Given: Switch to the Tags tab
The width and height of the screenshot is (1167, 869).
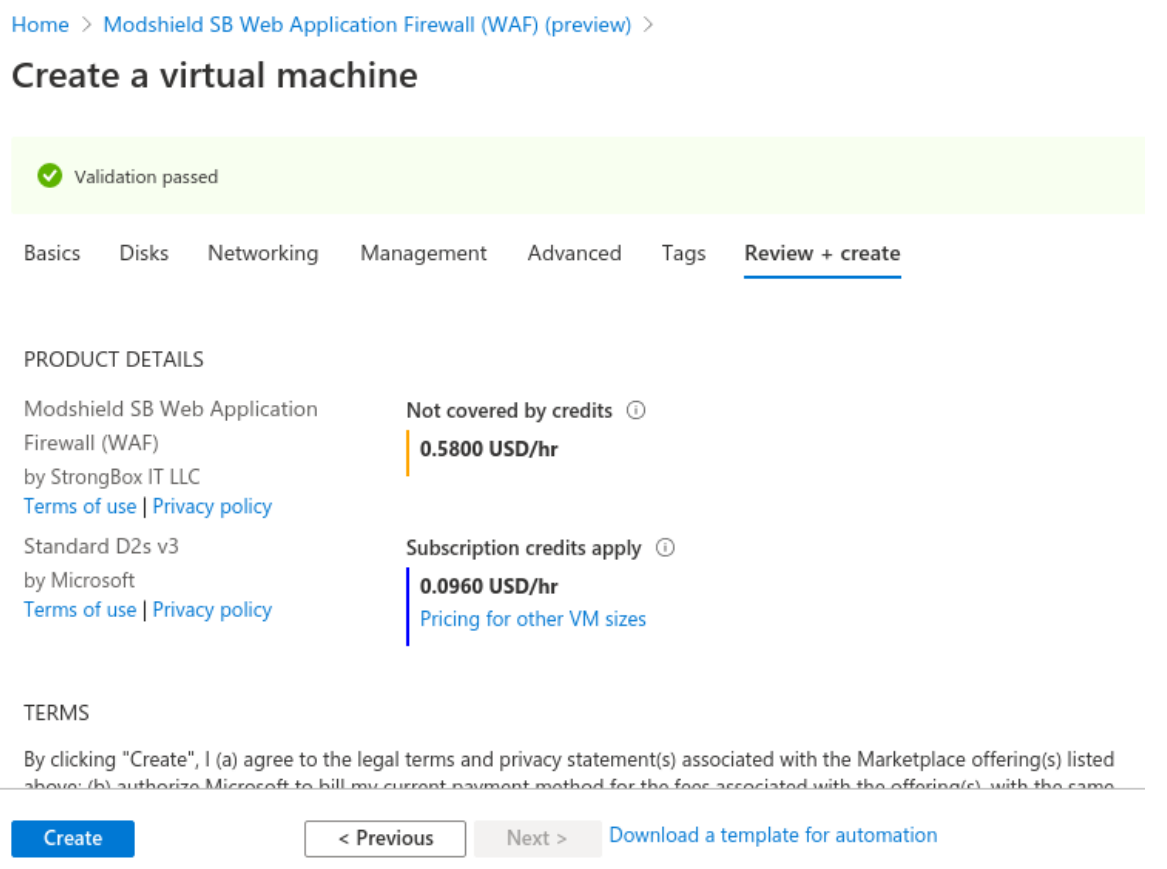Looking at the screenshot, I should pos(683,254).
